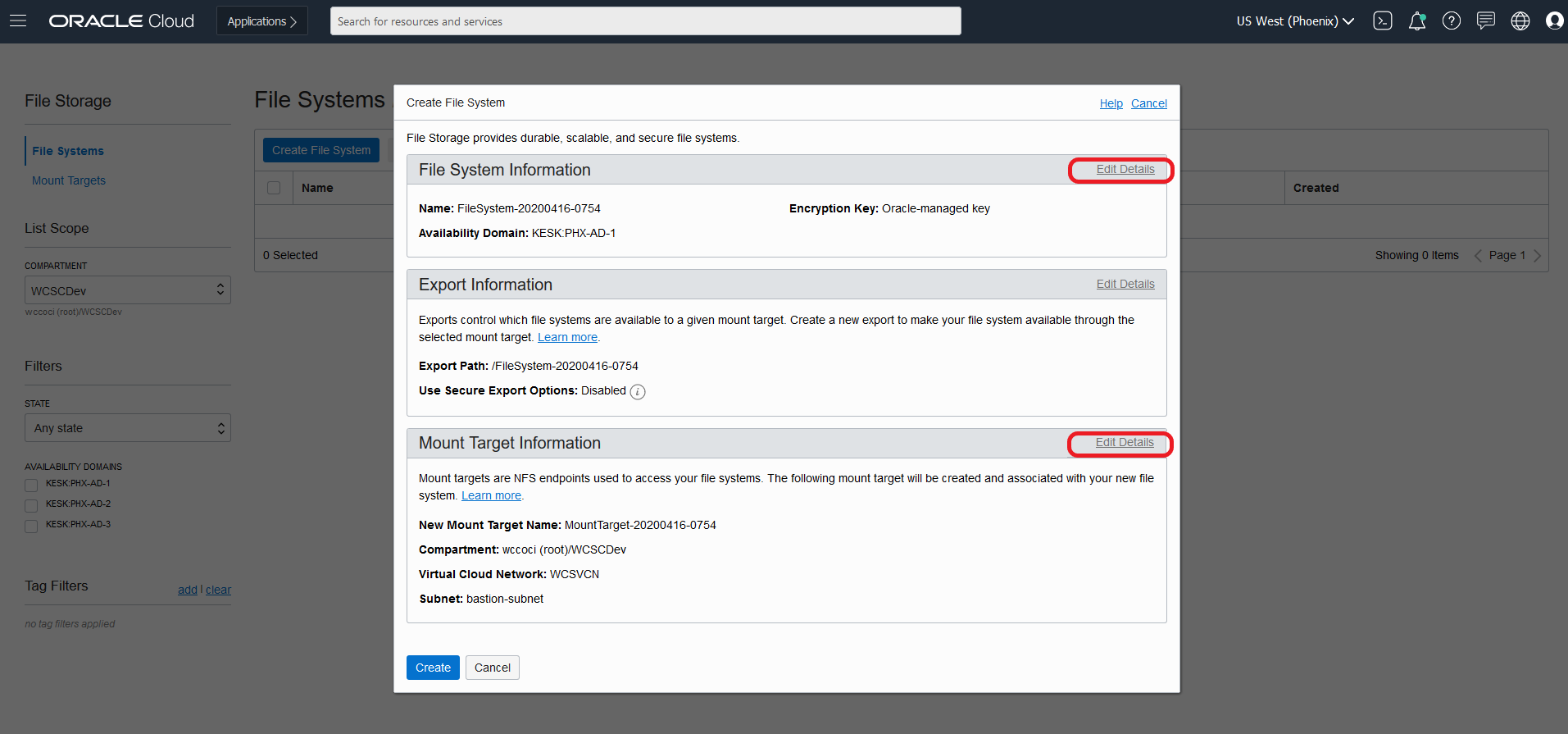This screenshot has width=1568, height=734.
Task: Edit details of Mount Target Information
Action: tap(1125, 443)
